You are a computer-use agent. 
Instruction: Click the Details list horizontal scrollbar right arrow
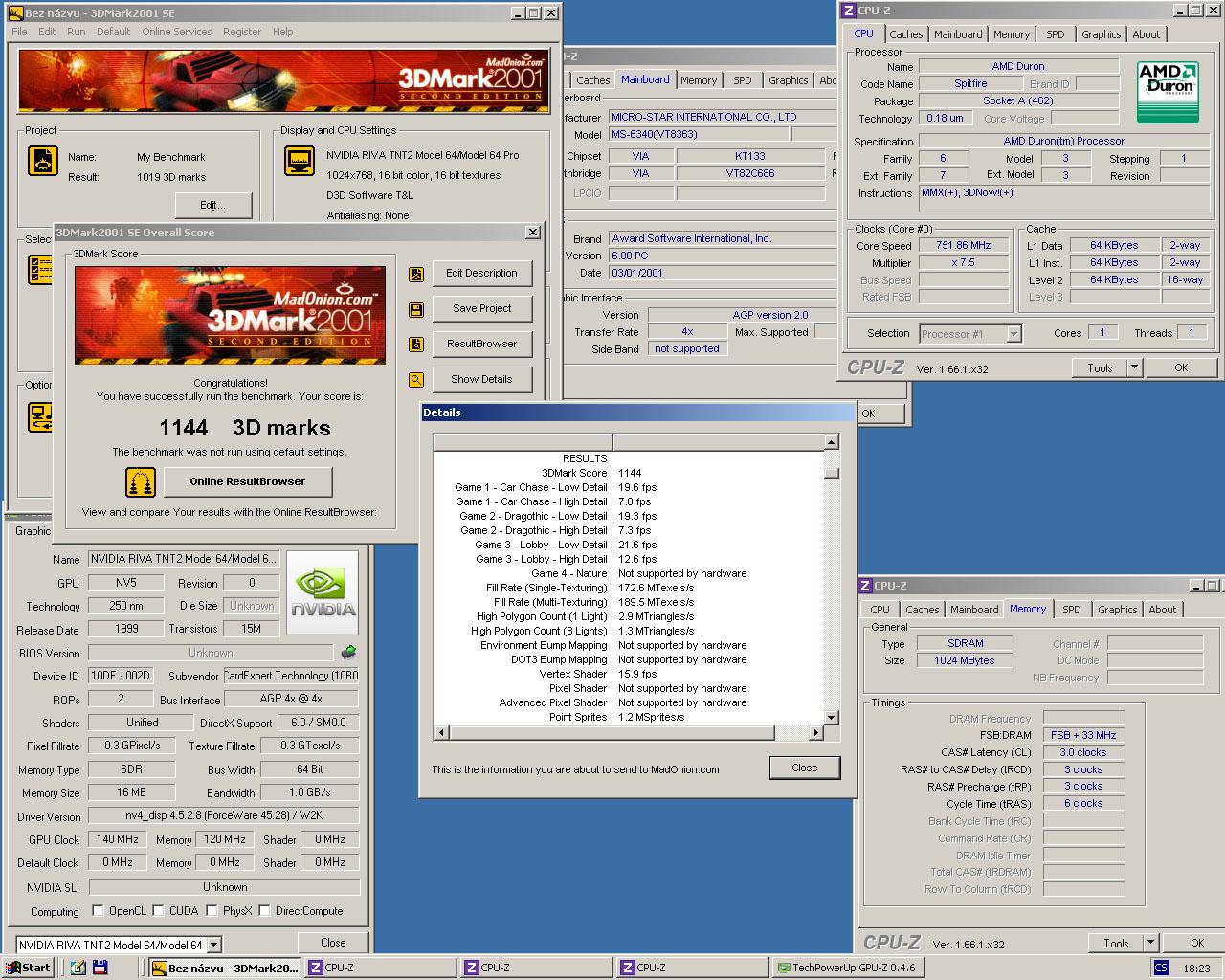tap(815, 733)
